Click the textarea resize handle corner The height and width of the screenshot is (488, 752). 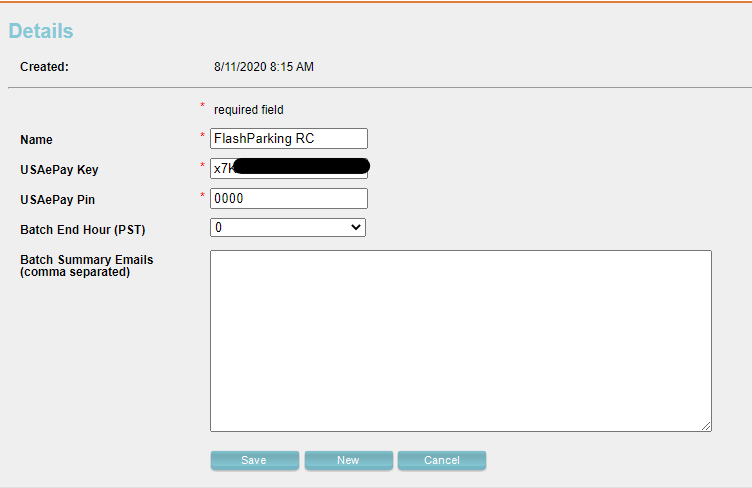click(706, 426)
